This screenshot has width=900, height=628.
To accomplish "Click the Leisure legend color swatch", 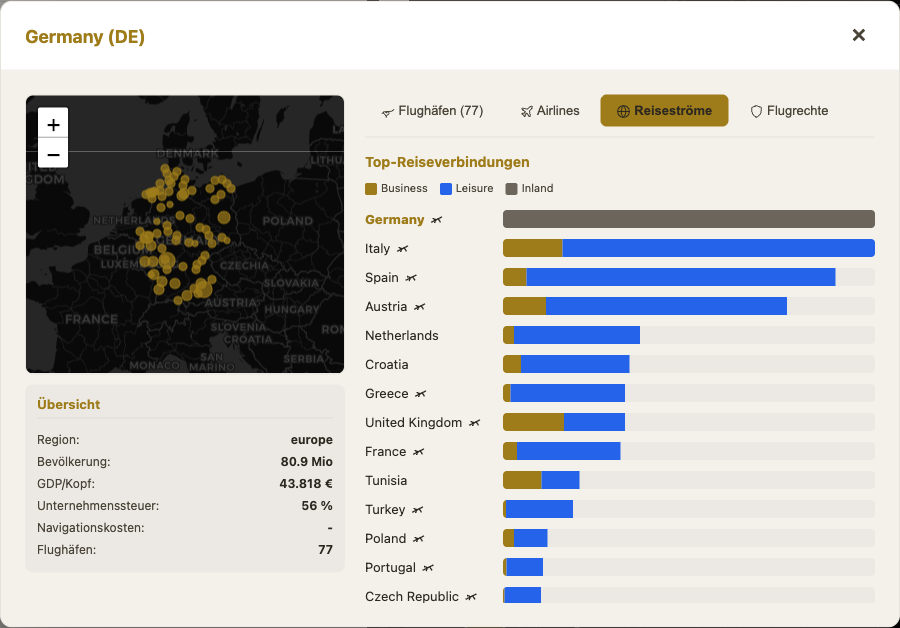I will [446, 189].
